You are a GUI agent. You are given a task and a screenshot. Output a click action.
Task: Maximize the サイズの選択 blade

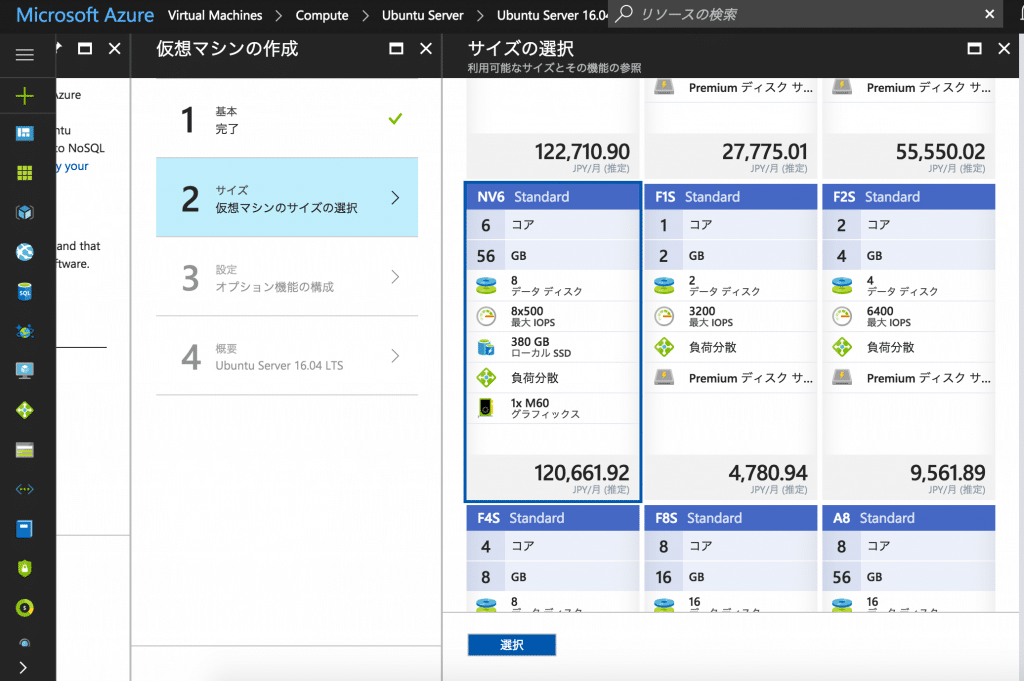974,48
